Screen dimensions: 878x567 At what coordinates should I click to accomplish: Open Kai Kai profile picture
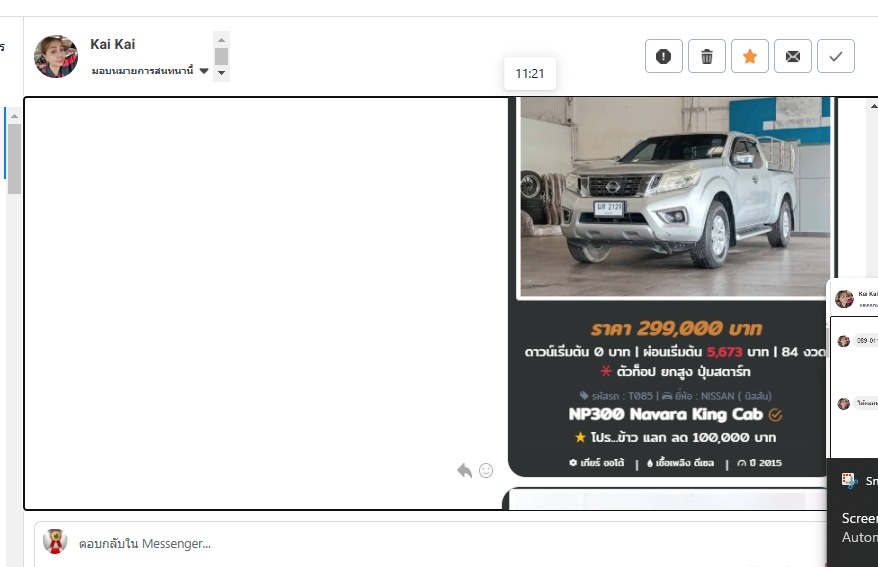pos(56,56)
